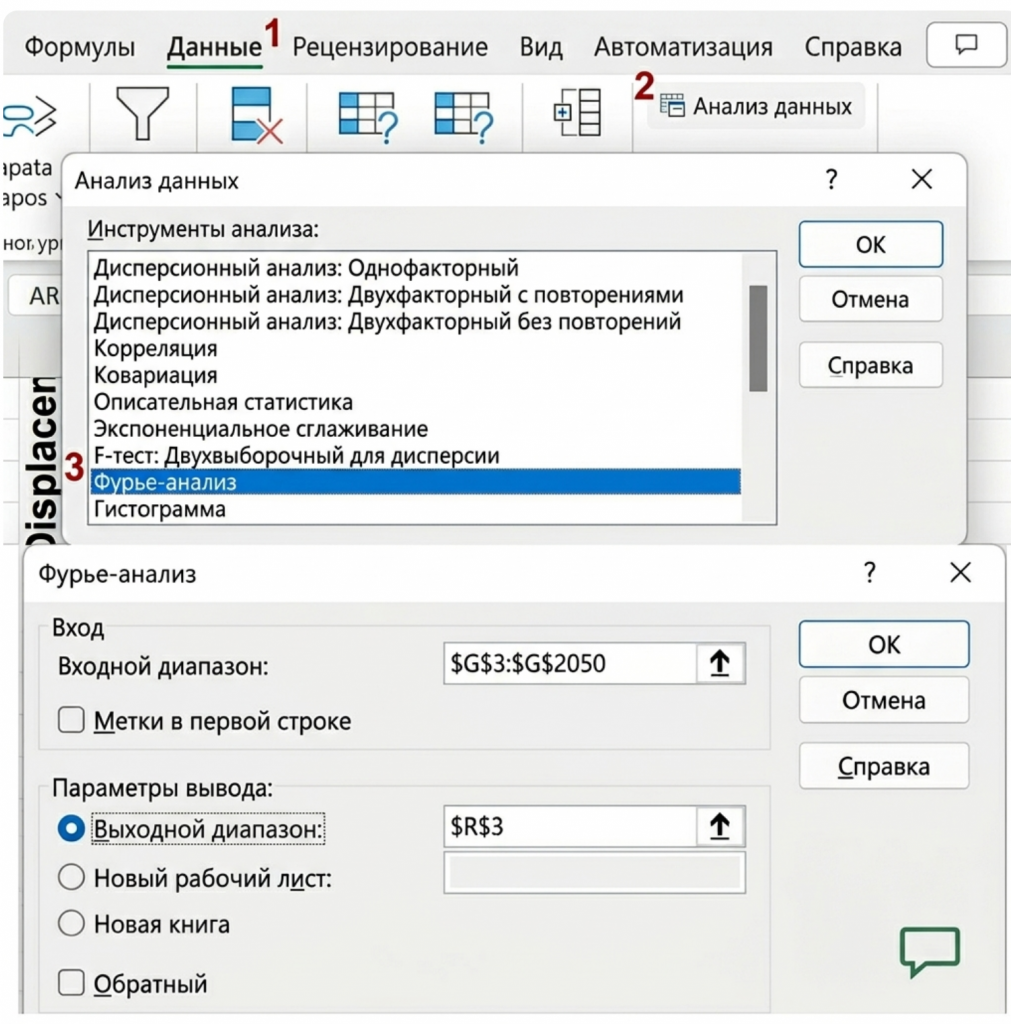The height and width of the screenshot is (1024, 1011).
Task: Click the Входной диапазон input field
Action: point(570,664)
